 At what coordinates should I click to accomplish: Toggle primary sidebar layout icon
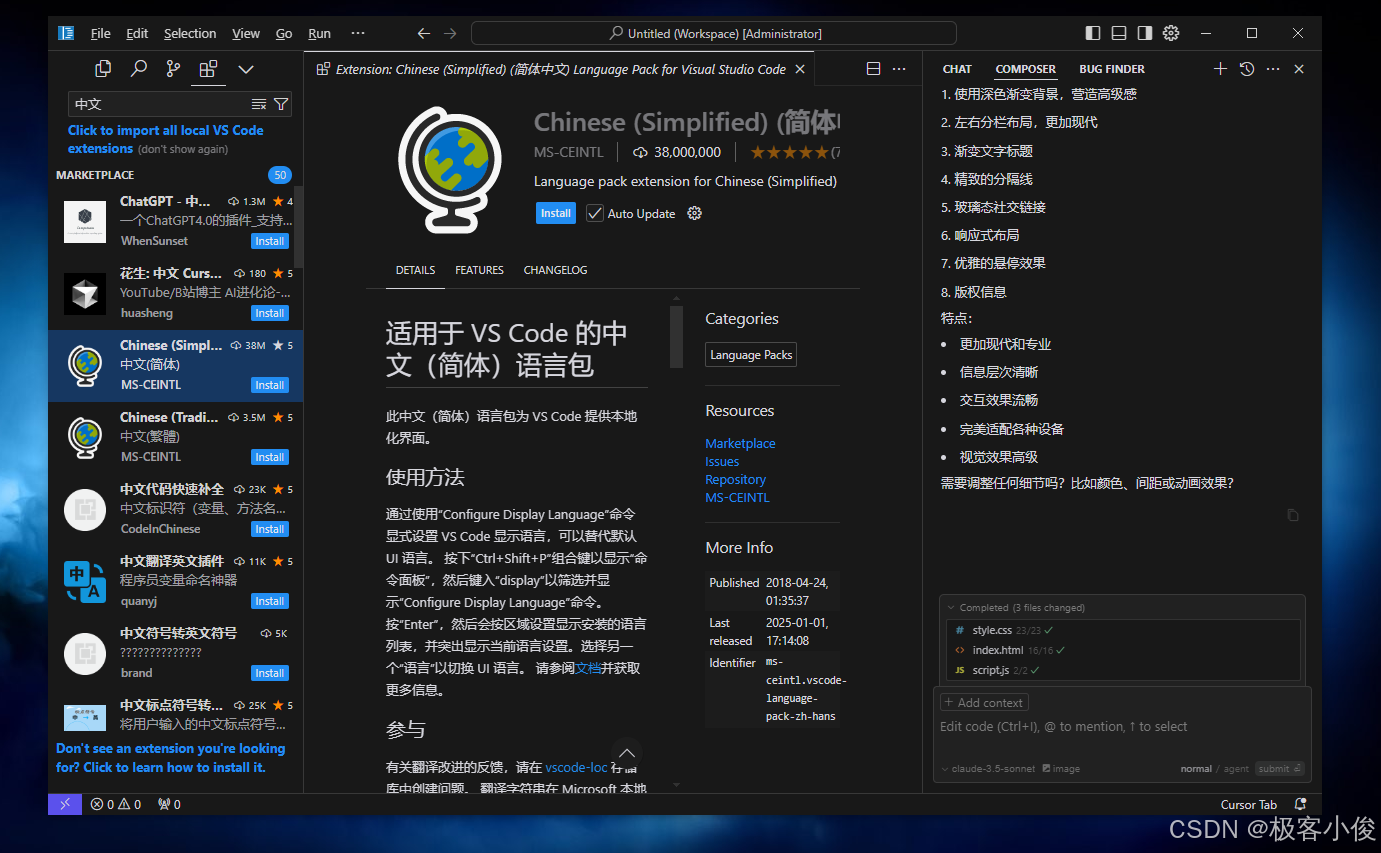[1093, 33]
